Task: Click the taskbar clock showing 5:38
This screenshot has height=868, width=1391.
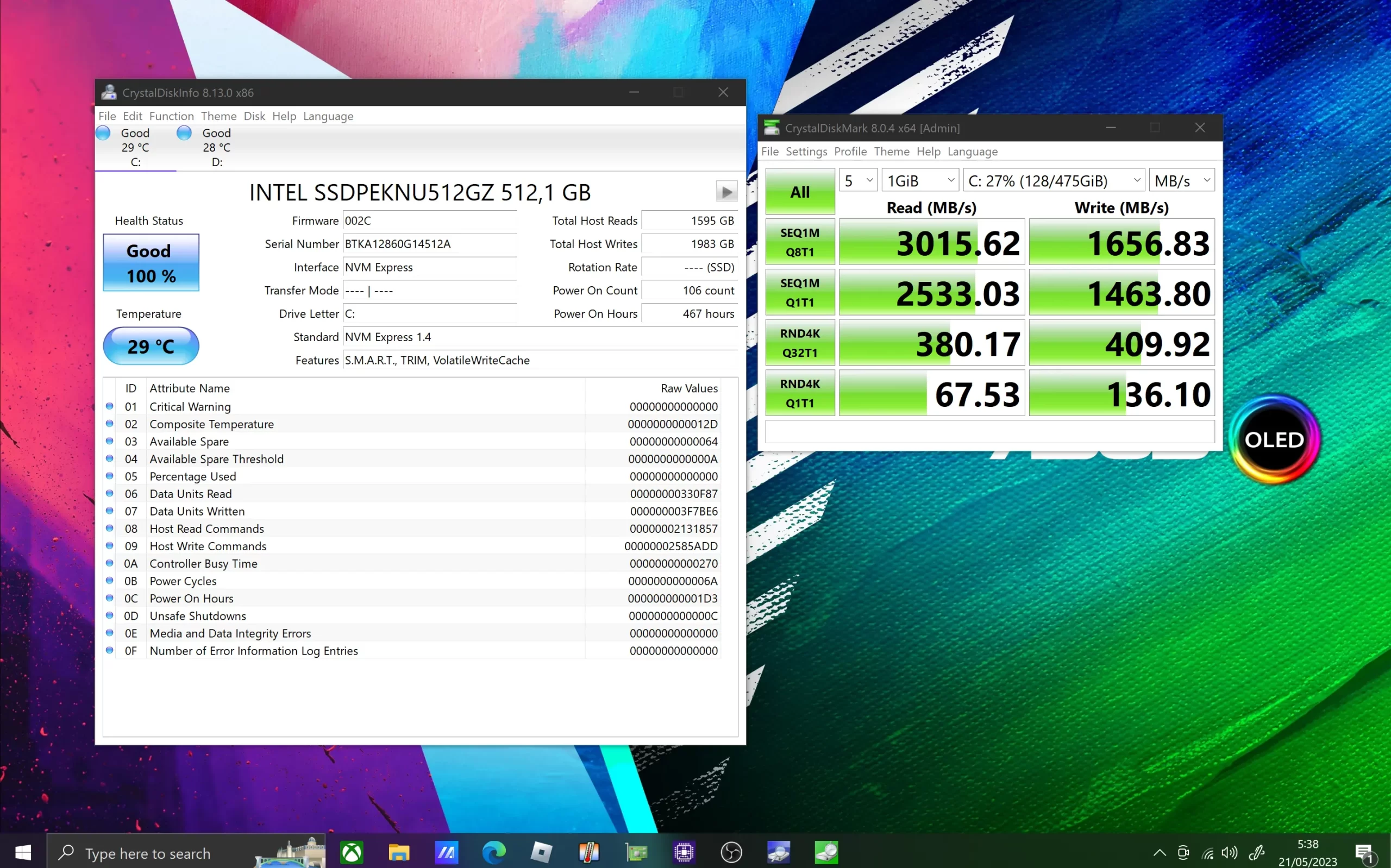Action: point(1308,844)
